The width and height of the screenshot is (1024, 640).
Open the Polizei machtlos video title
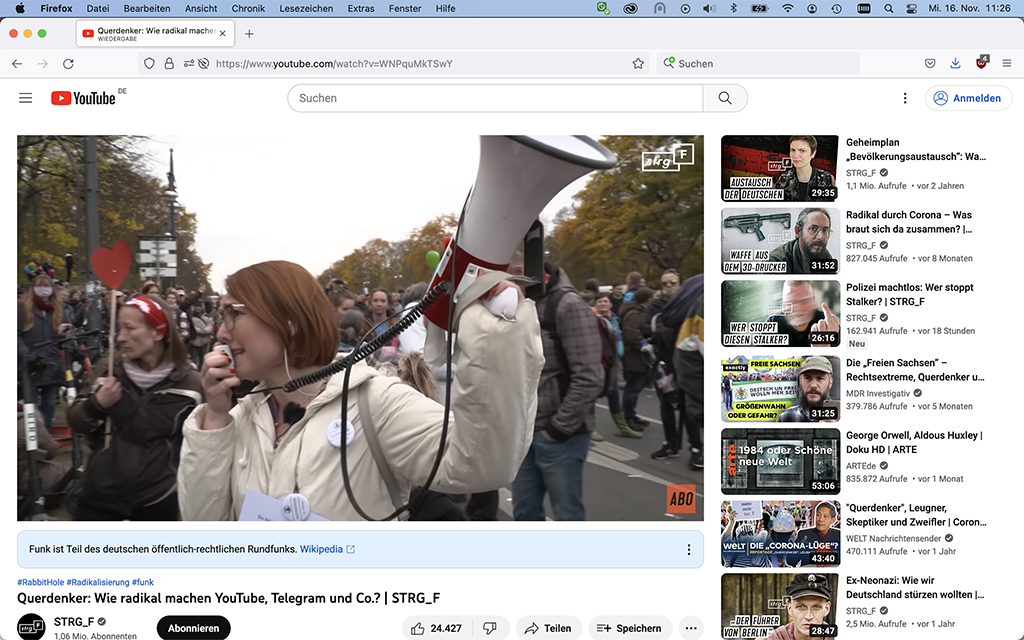click(909, 295)
